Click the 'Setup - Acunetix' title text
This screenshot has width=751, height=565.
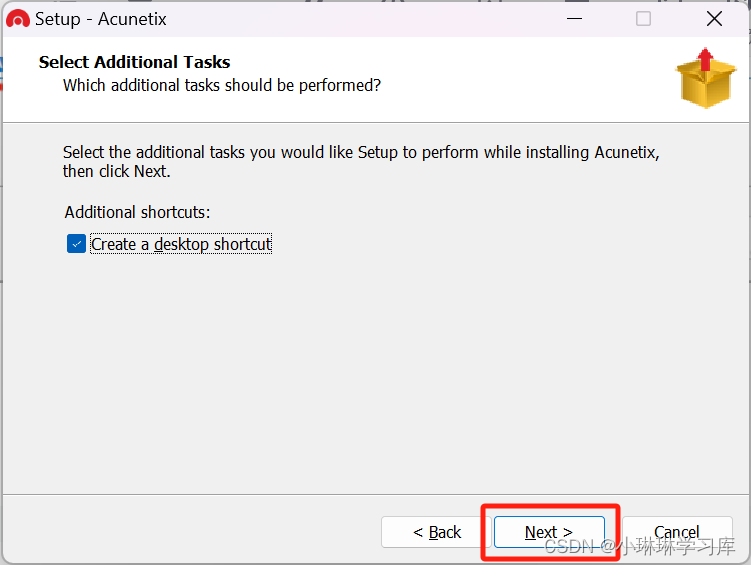point(101,19)
